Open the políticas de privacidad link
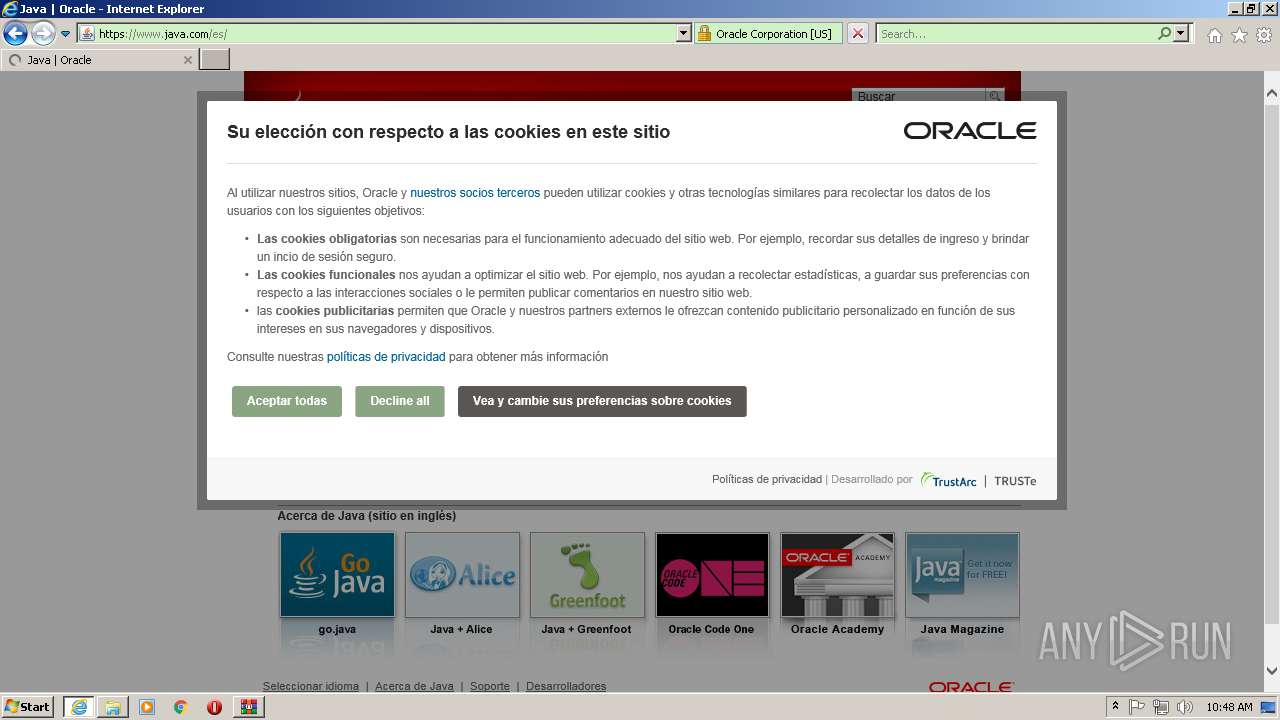 (x=386, y=357)
